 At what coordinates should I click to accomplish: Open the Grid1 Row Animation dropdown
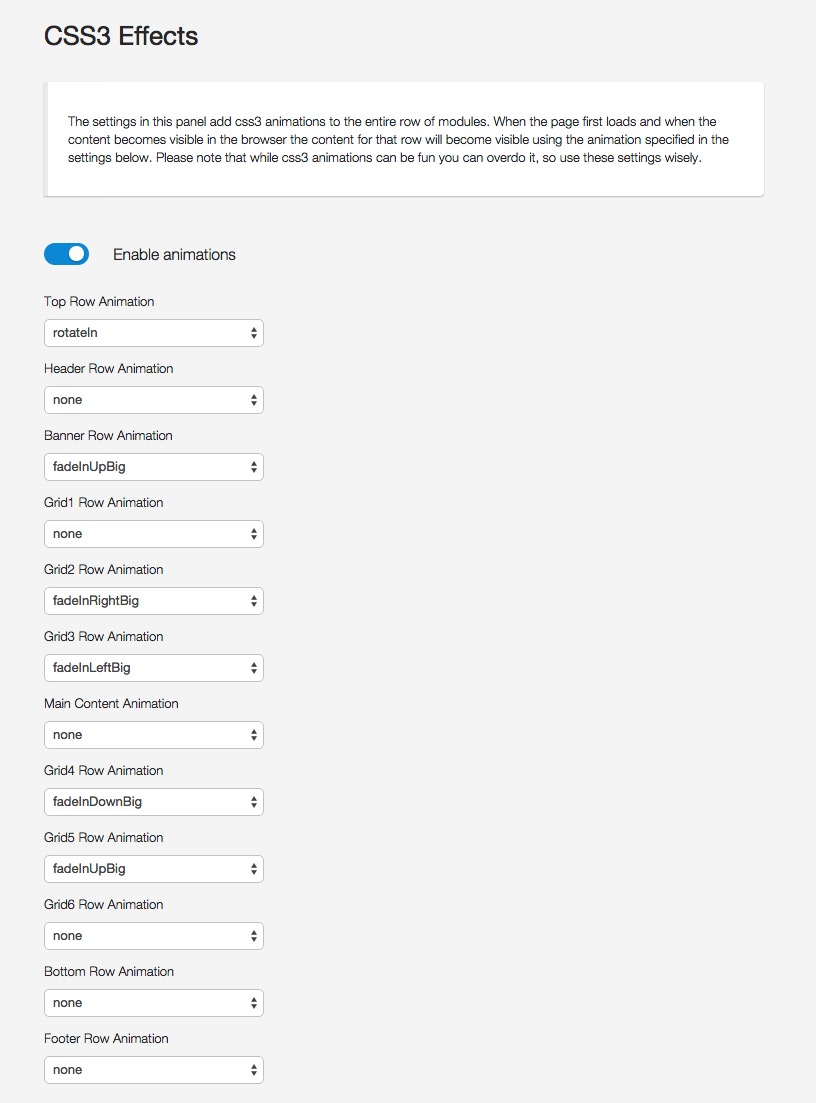click(154, 534)
